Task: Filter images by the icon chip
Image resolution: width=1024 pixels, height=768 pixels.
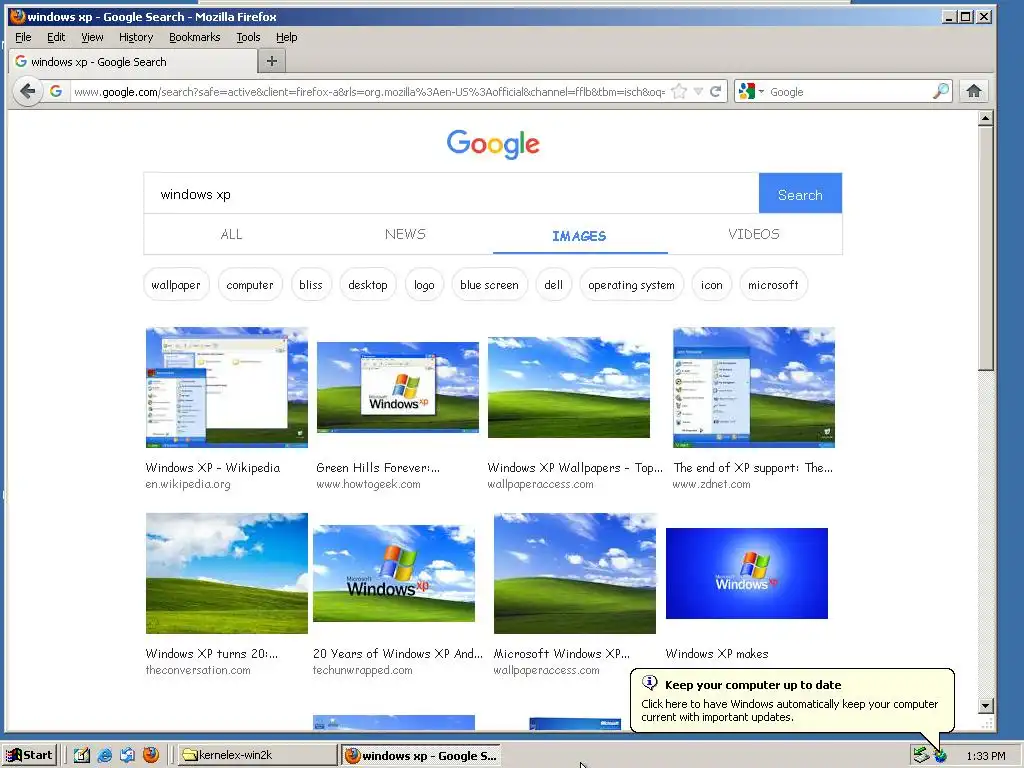Action: tap(711, 285)
